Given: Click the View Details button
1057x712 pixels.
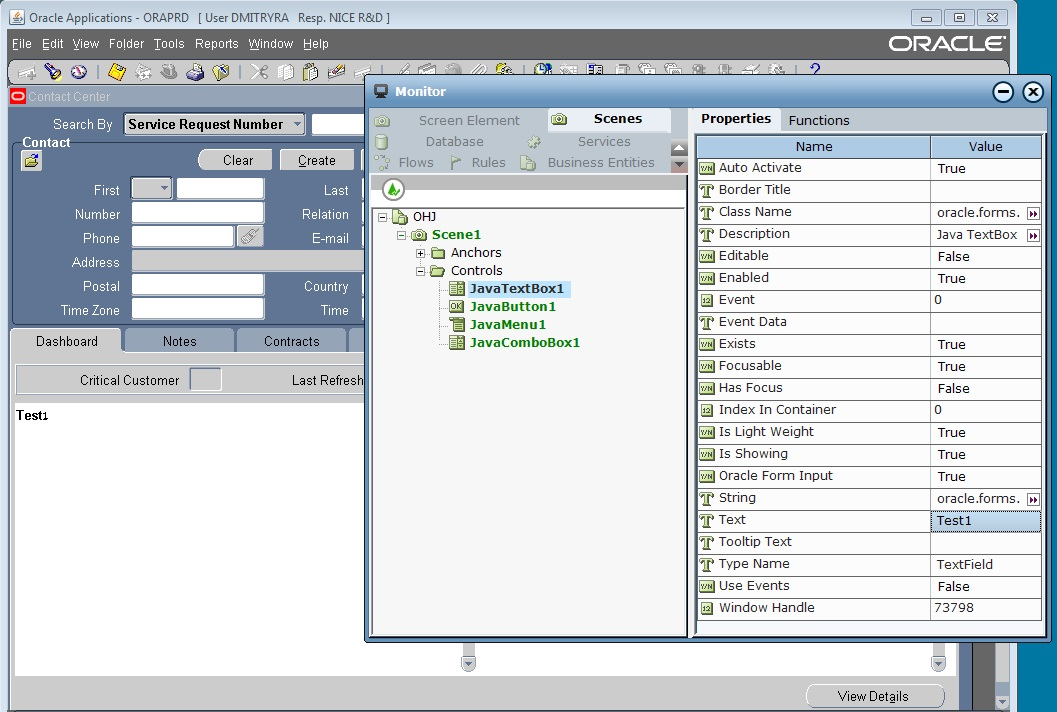Looking at the screenshot, I should (x=874, y=696).
